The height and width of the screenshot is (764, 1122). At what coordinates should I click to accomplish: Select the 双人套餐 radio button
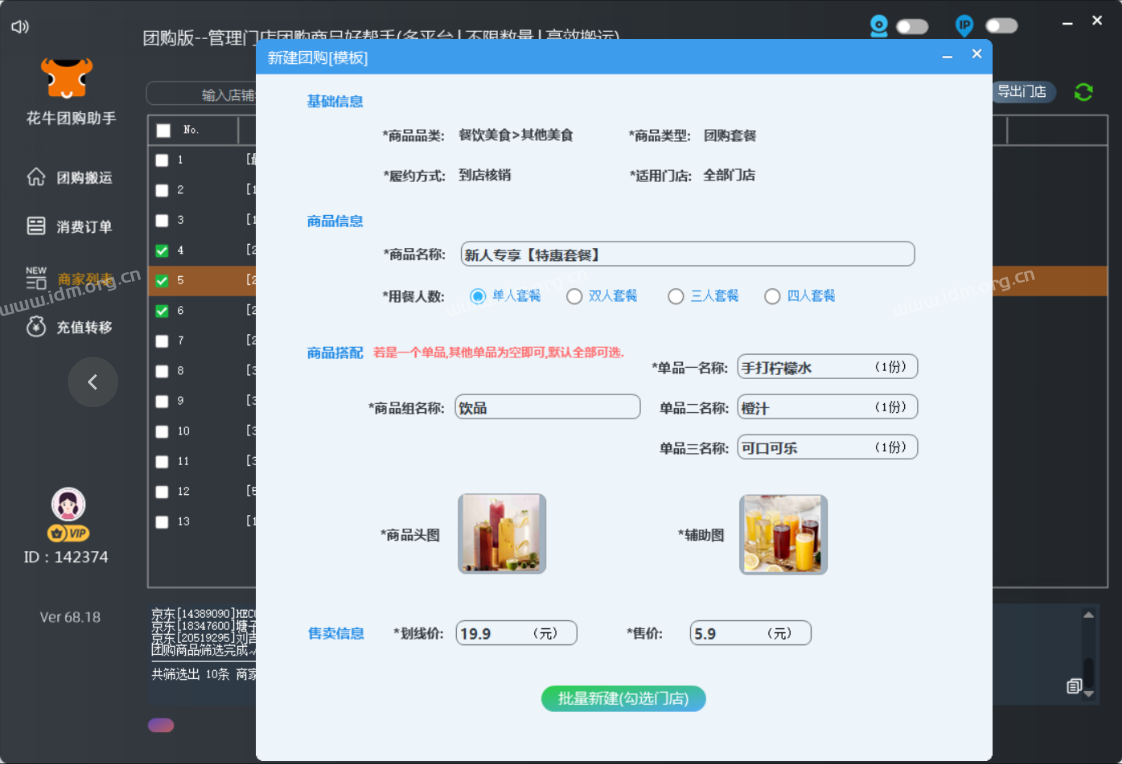574,296
